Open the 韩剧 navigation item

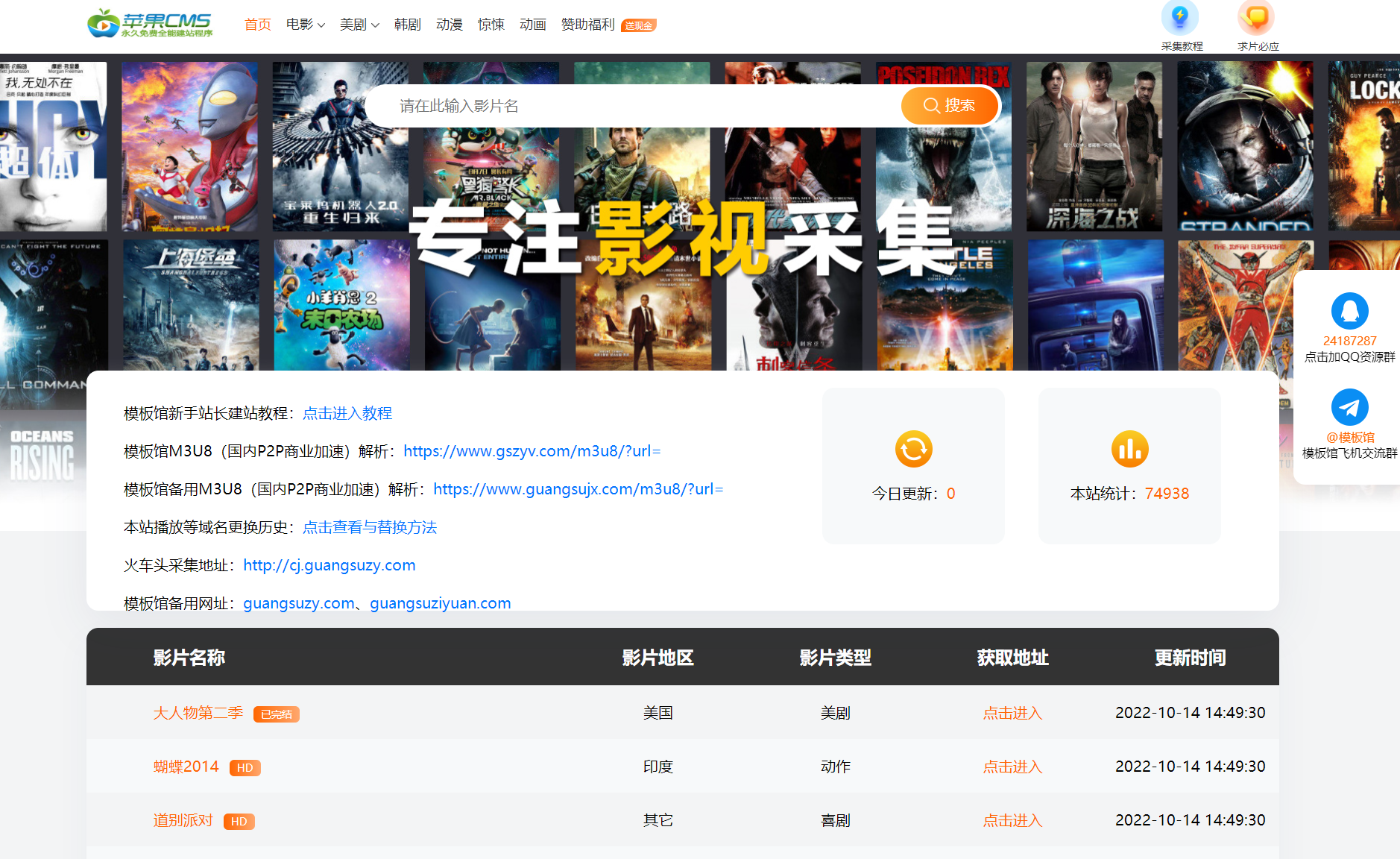407,25
